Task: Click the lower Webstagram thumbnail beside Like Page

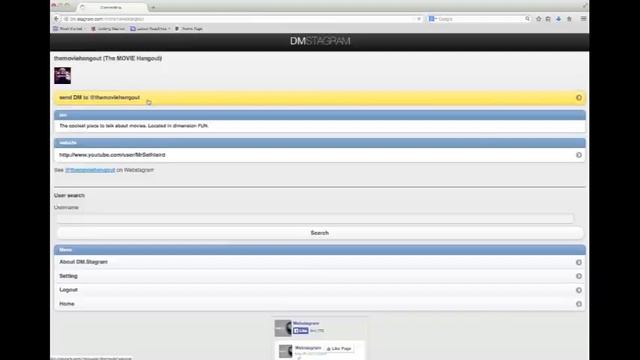Action: (x=286, y=351)
